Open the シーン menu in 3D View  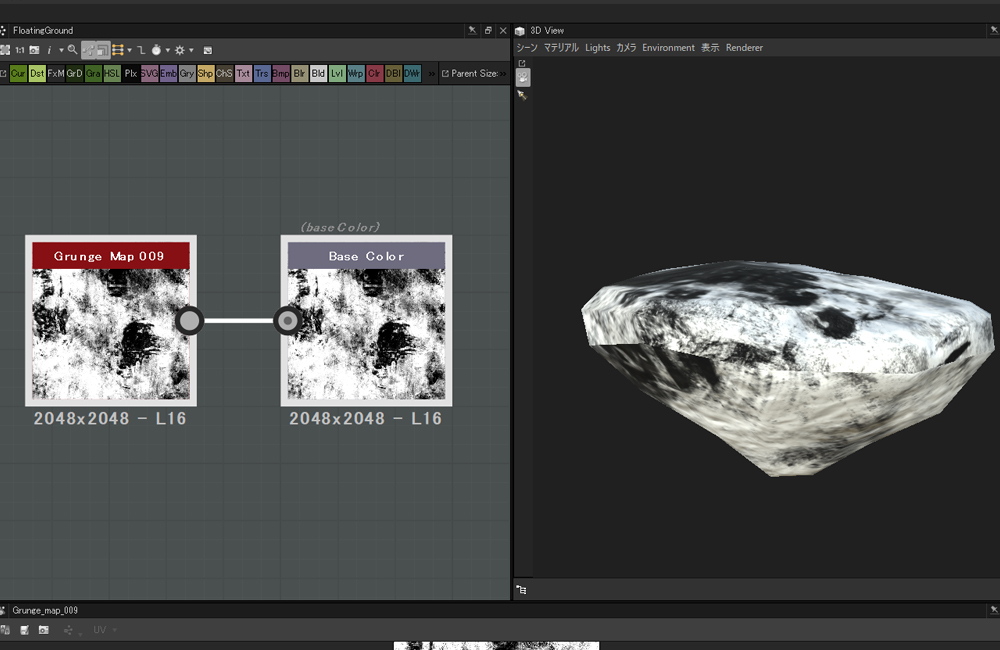tap(527, 48)
